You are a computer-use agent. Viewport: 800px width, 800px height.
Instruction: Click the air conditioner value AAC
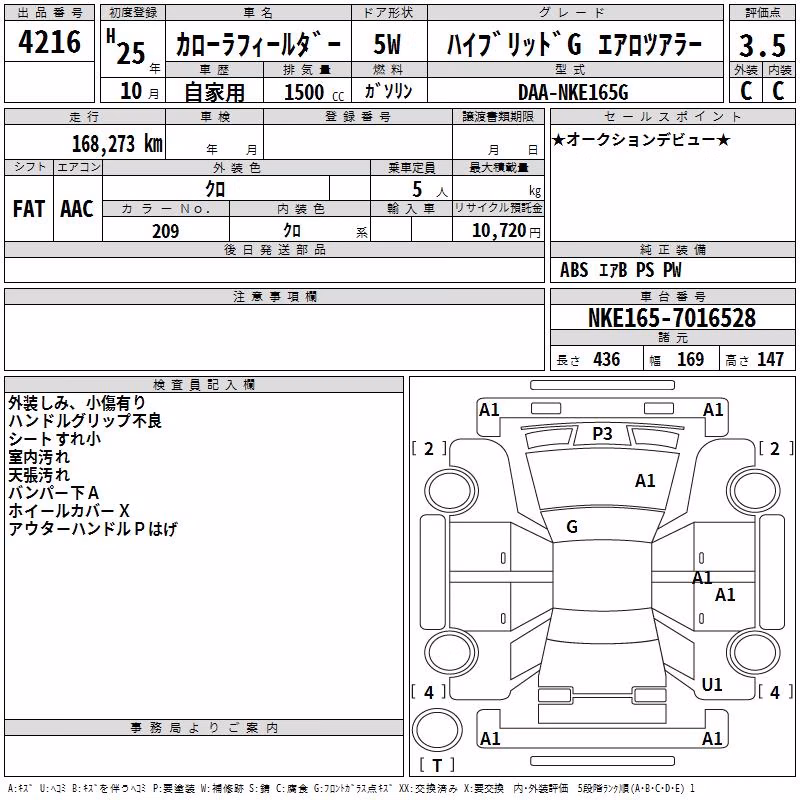pos(77,209)
